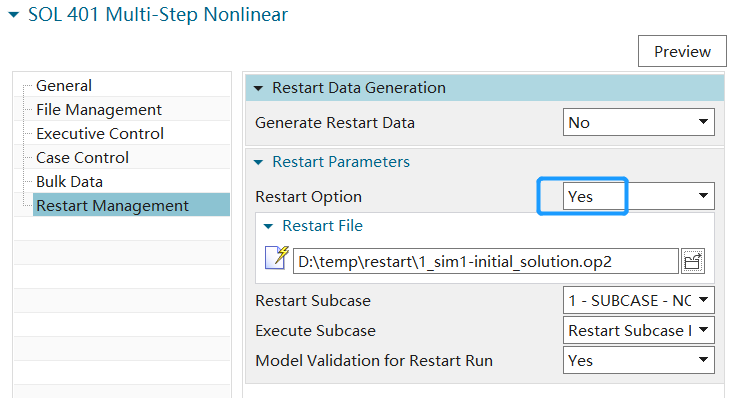Select the File Management tree item
The height and width of the screenshot is (398, 737).
click(99, 109)
